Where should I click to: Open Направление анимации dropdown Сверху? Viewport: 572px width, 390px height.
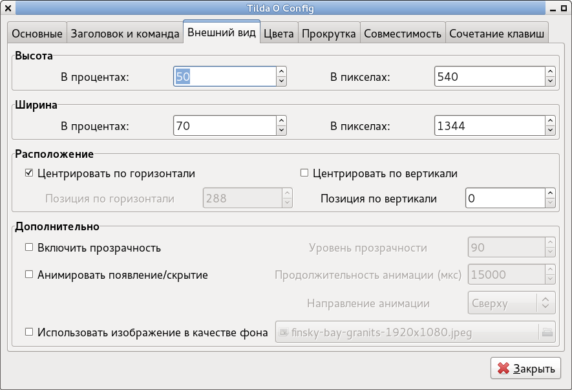point(511,303)
